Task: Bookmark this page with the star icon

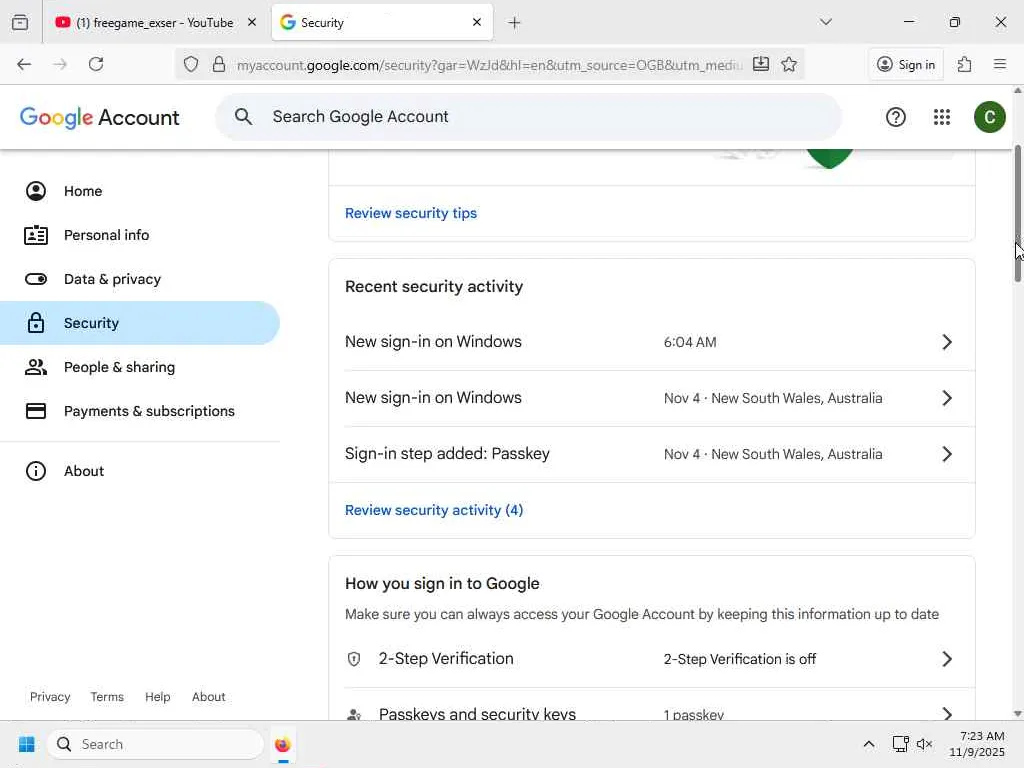Action: (789, 64)
